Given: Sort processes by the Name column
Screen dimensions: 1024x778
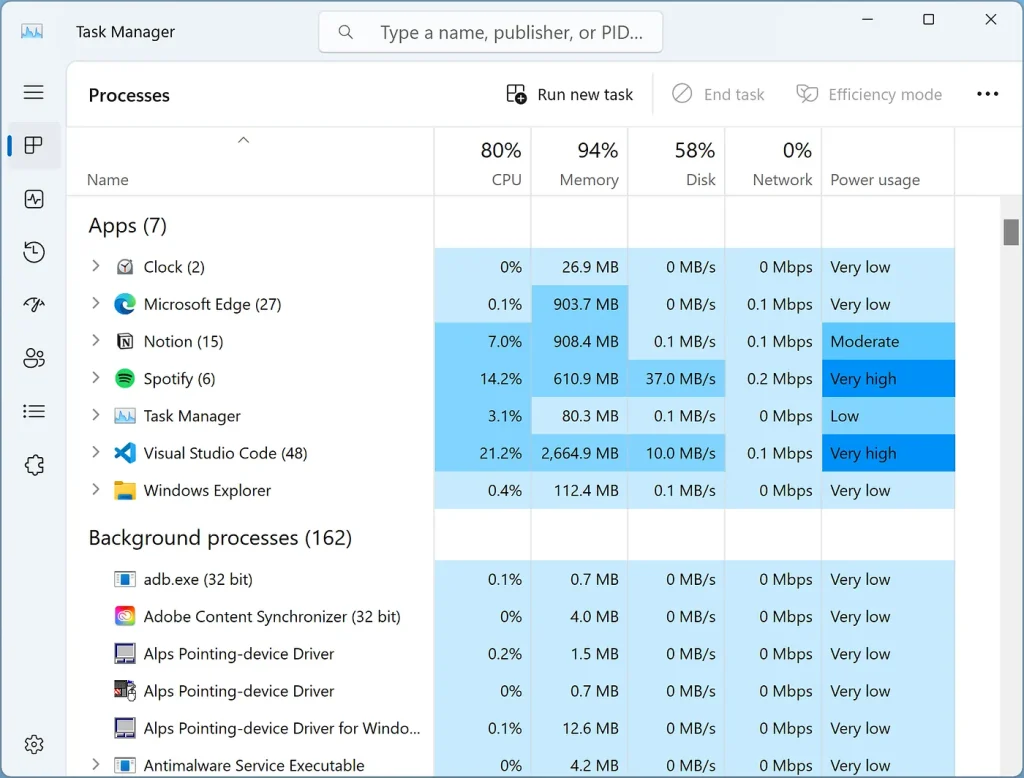Looking at the screenshot, I should (250, 162).
